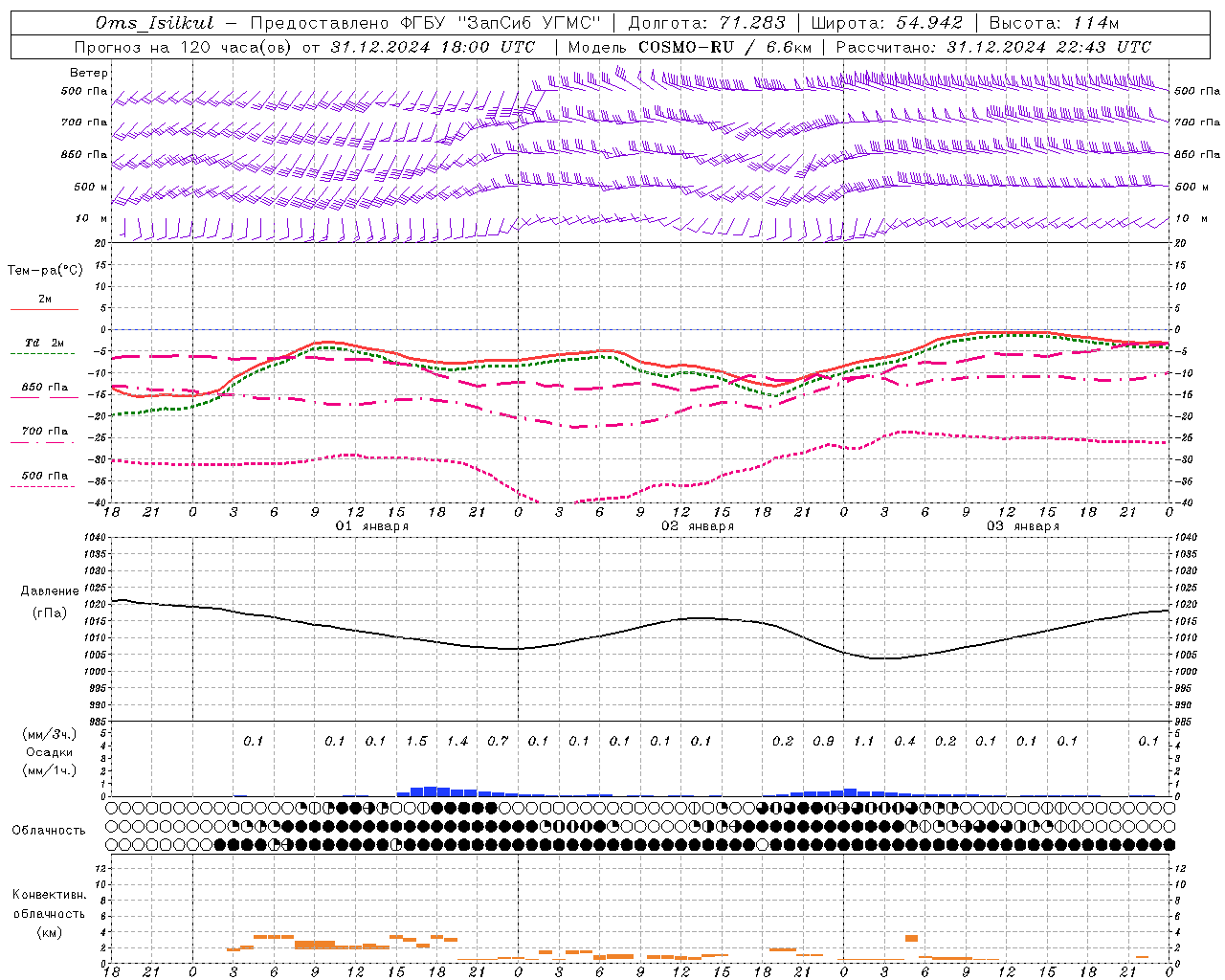Click the 1.1 precipitation value
This screenshot has height=980, width=1225.
pyautogui.click(x=864, y=741)
